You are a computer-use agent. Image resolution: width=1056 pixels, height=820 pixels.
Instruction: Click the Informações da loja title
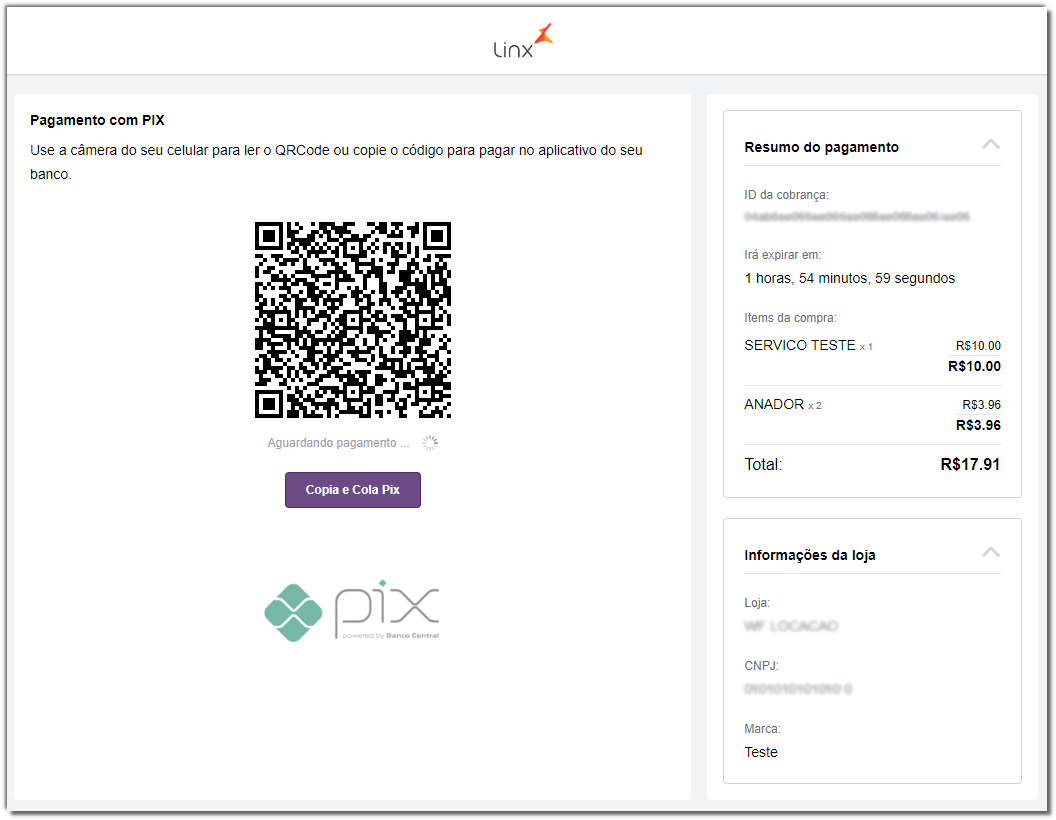coord(810,555)
